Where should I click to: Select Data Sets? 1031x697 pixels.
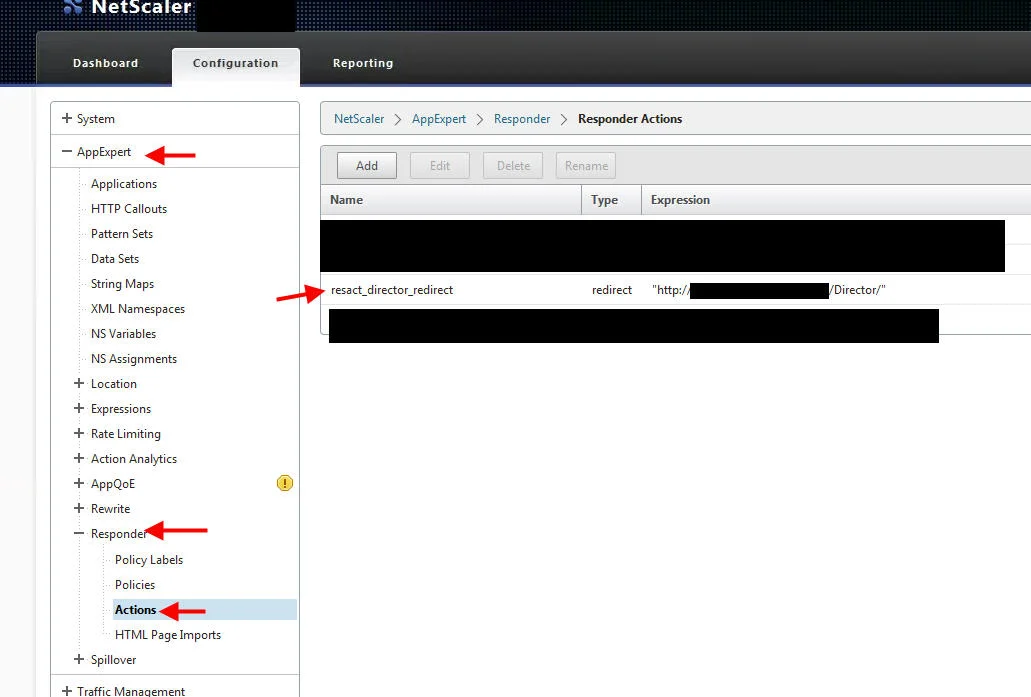click(x=115, y=258)
